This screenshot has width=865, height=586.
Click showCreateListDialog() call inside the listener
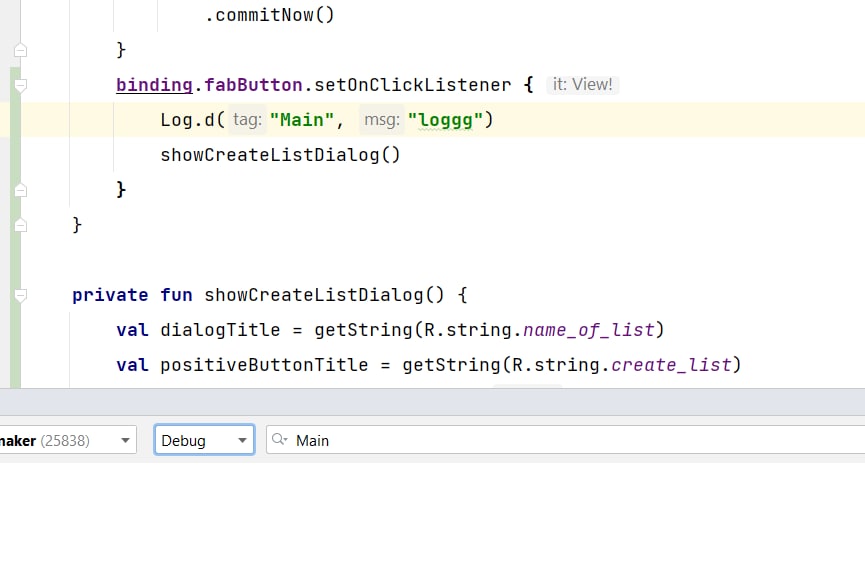[280, 155]
